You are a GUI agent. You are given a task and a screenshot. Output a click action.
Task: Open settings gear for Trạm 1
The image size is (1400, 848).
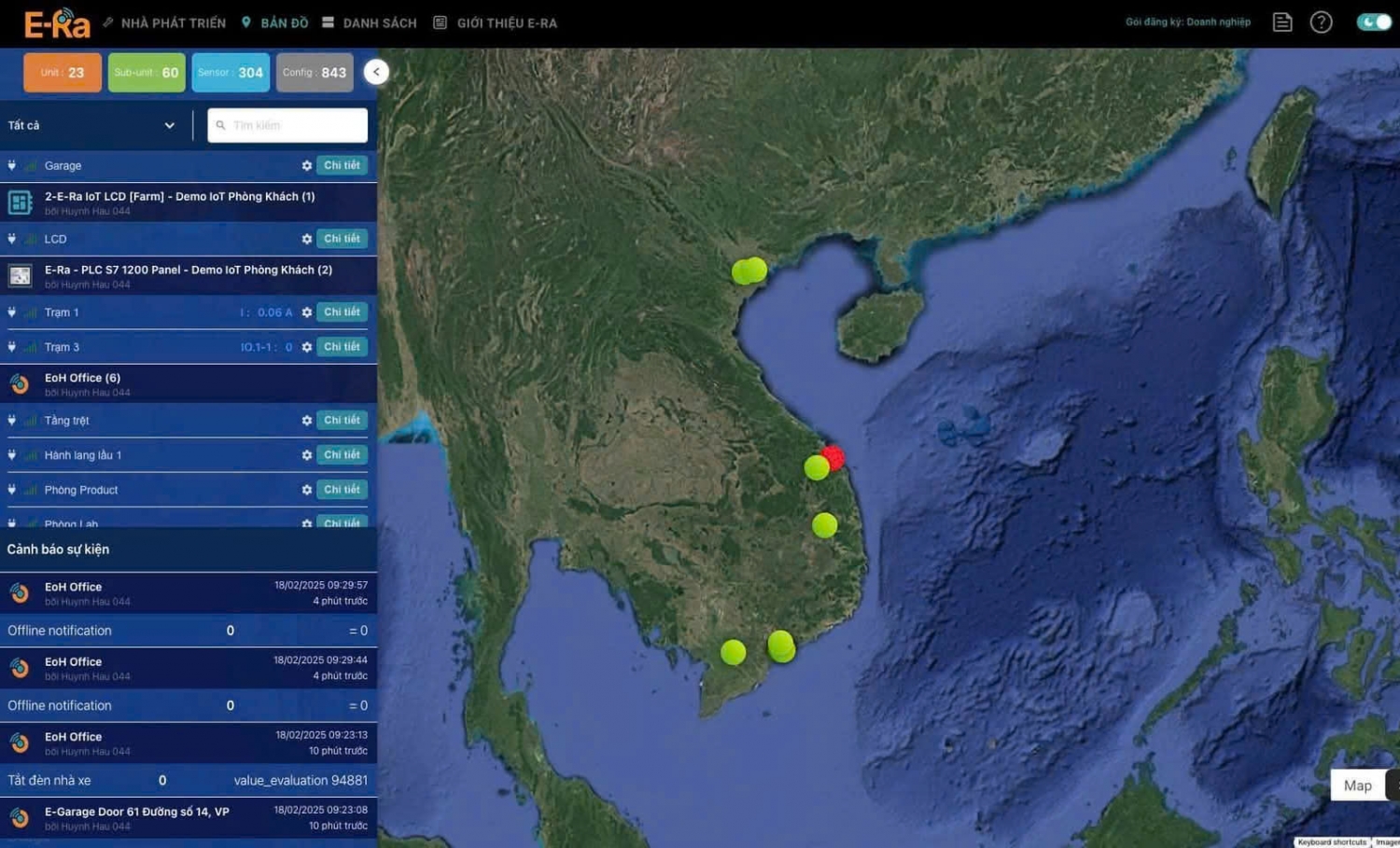click(x=306, y=313)
